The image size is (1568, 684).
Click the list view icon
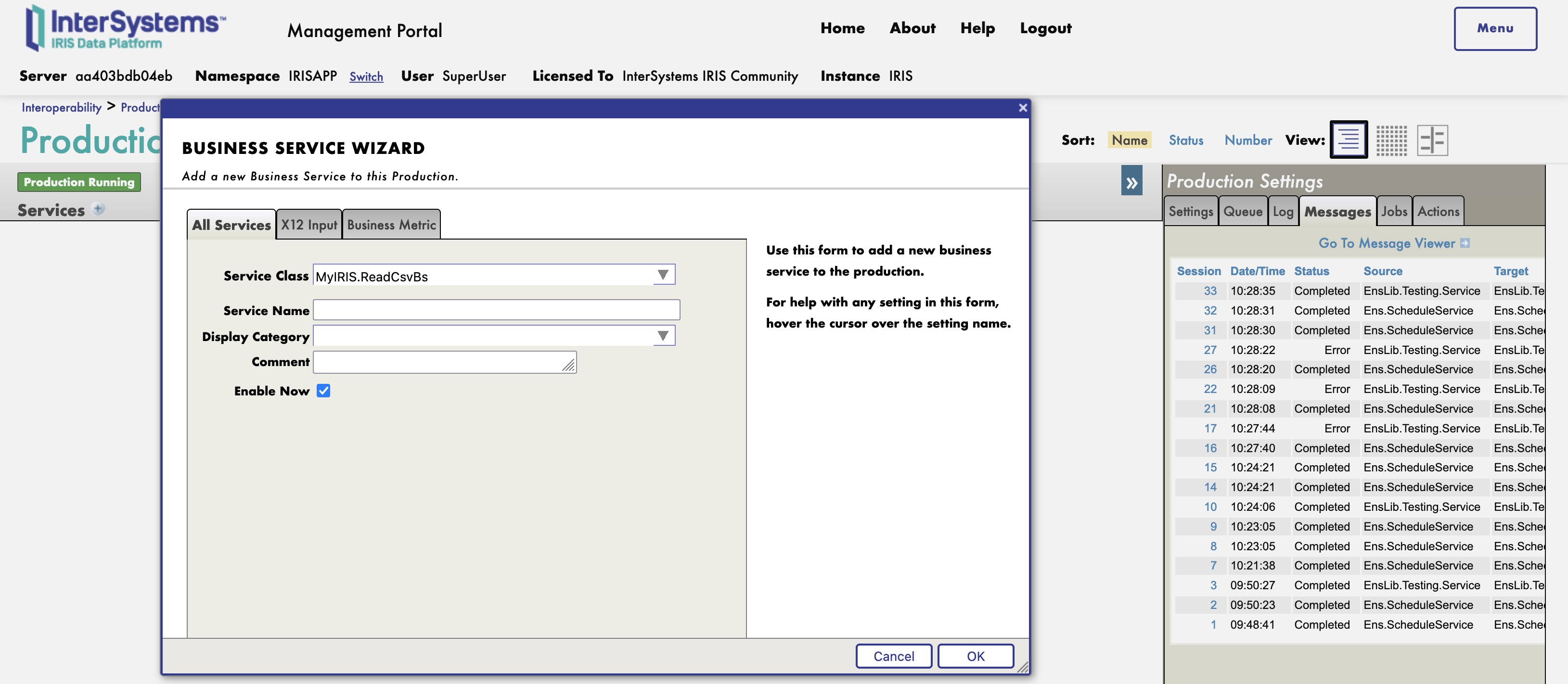pos(1348,139)
